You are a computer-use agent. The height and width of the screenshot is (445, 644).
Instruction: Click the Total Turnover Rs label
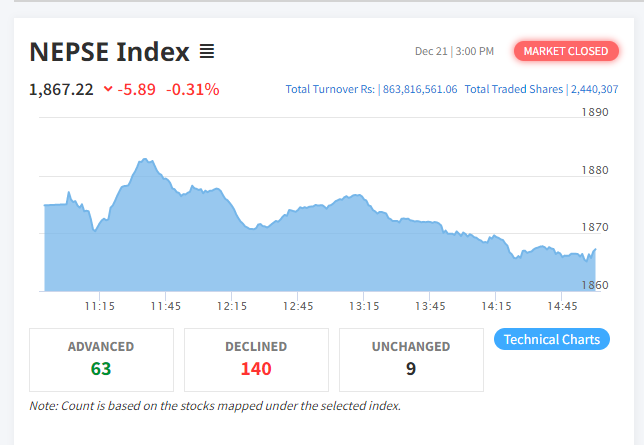(x=331, y=89)
